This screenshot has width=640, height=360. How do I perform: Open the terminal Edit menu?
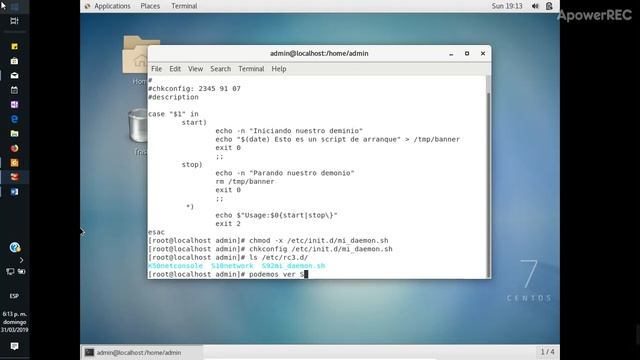tap(175, 69)
